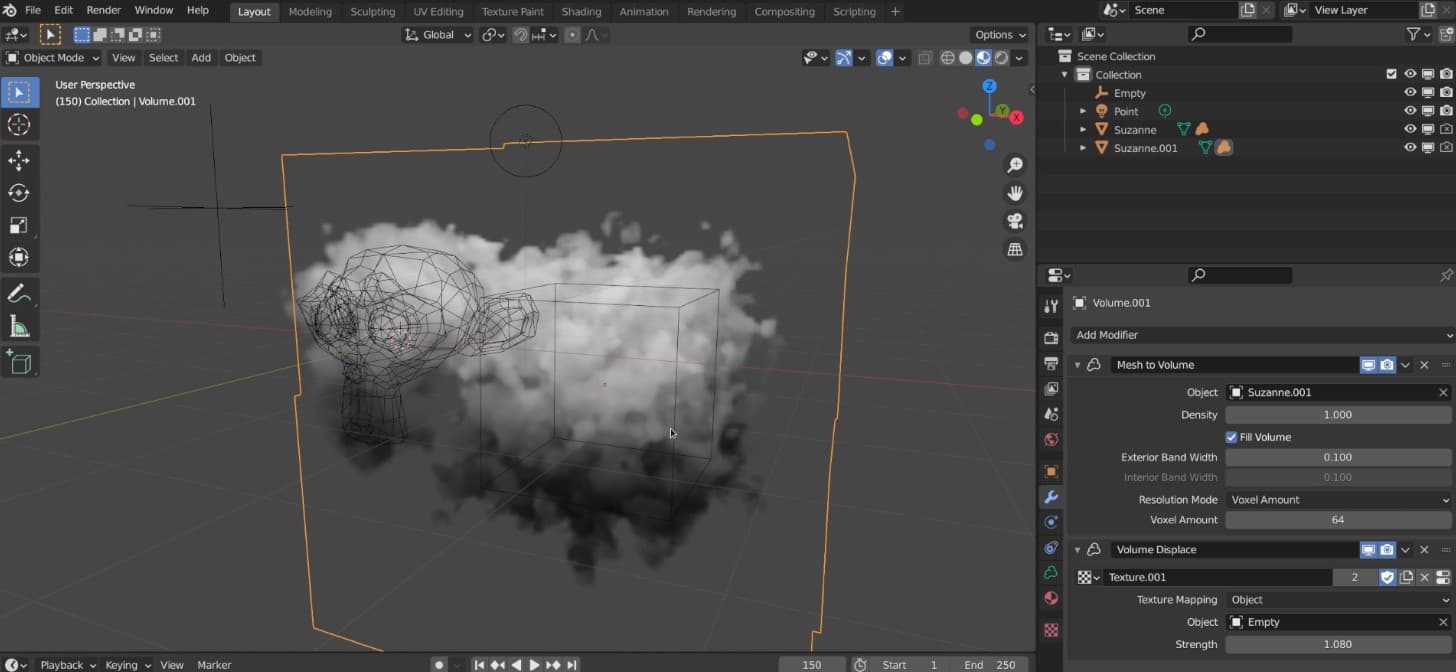
Task: Select the Cursor tool in the toolbar
Action: point(19,124)
